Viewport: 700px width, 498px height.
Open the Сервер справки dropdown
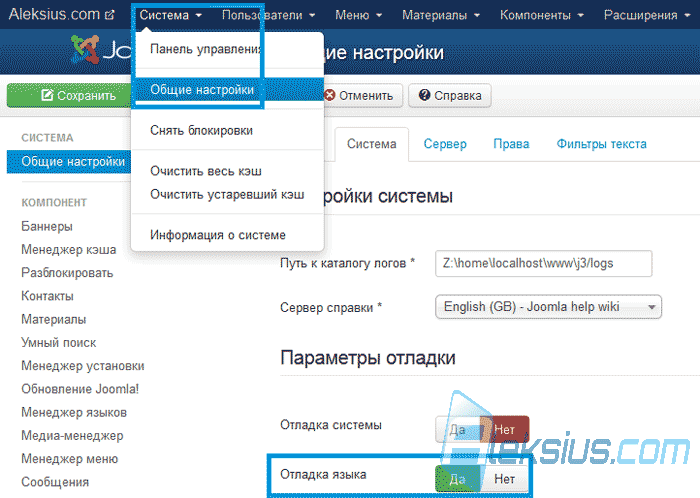pos(548,307)
